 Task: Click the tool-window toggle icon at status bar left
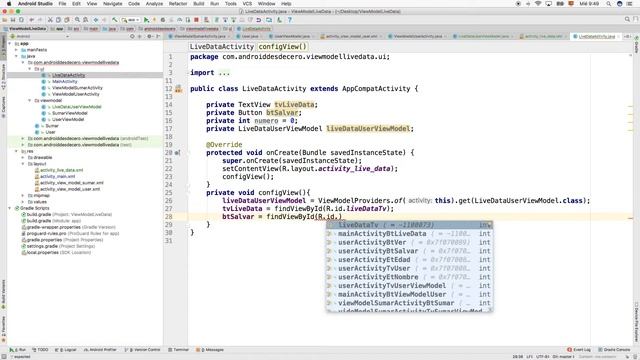[4, 357]
